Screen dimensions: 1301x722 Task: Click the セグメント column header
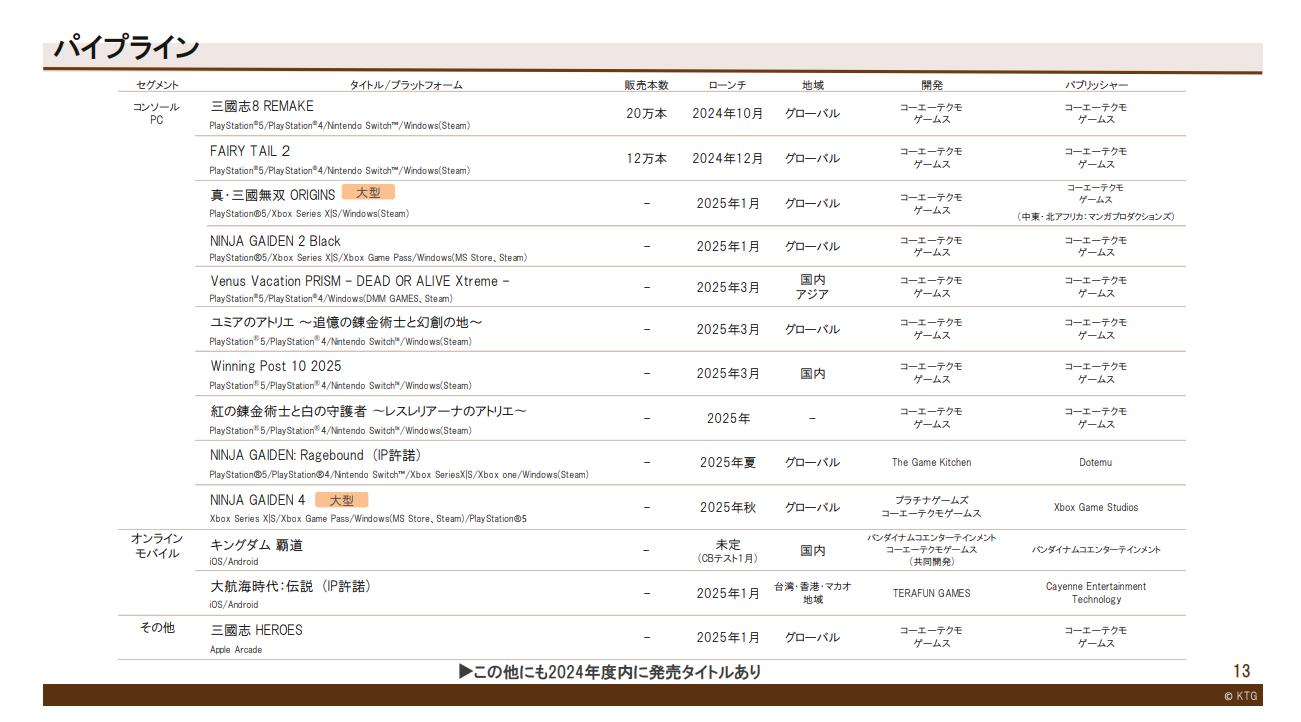pyautogui.click(x=157, y=85)
